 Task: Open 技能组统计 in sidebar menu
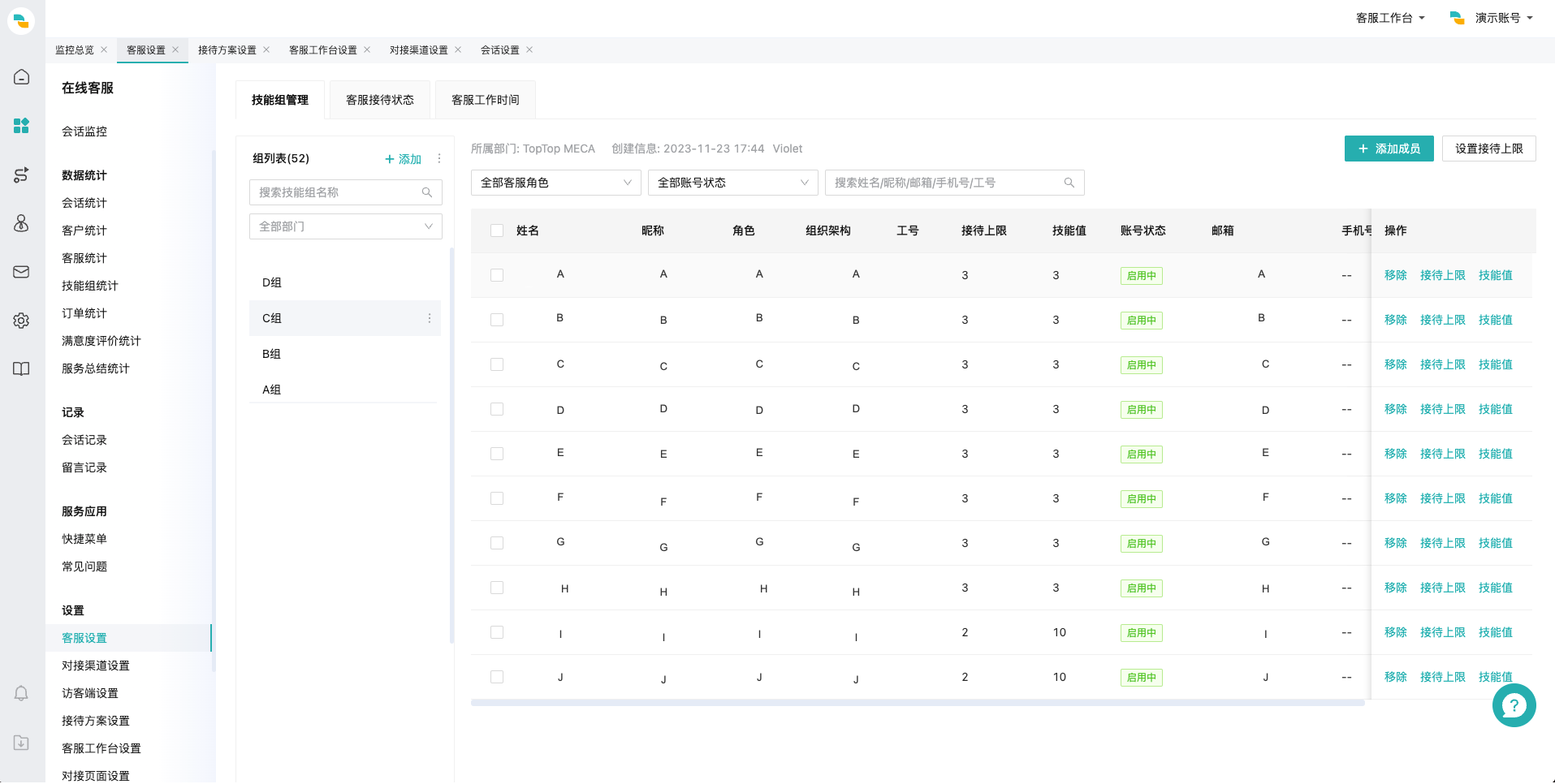point(90,286)
